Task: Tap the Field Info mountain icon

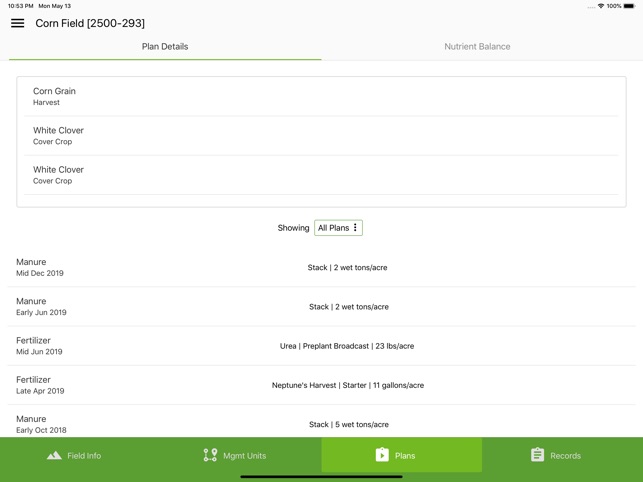Action: pos(54,455)
